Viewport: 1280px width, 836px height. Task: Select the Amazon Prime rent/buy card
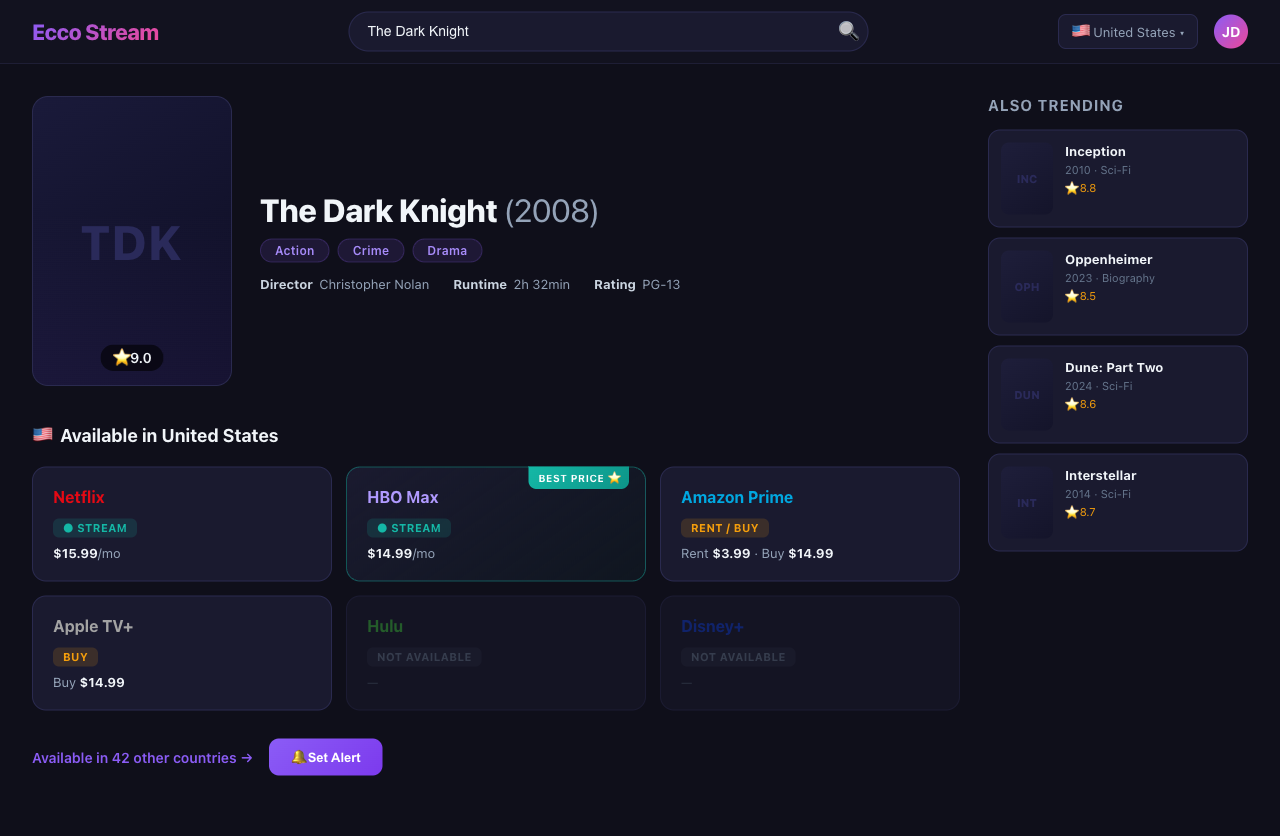point(809,524)
